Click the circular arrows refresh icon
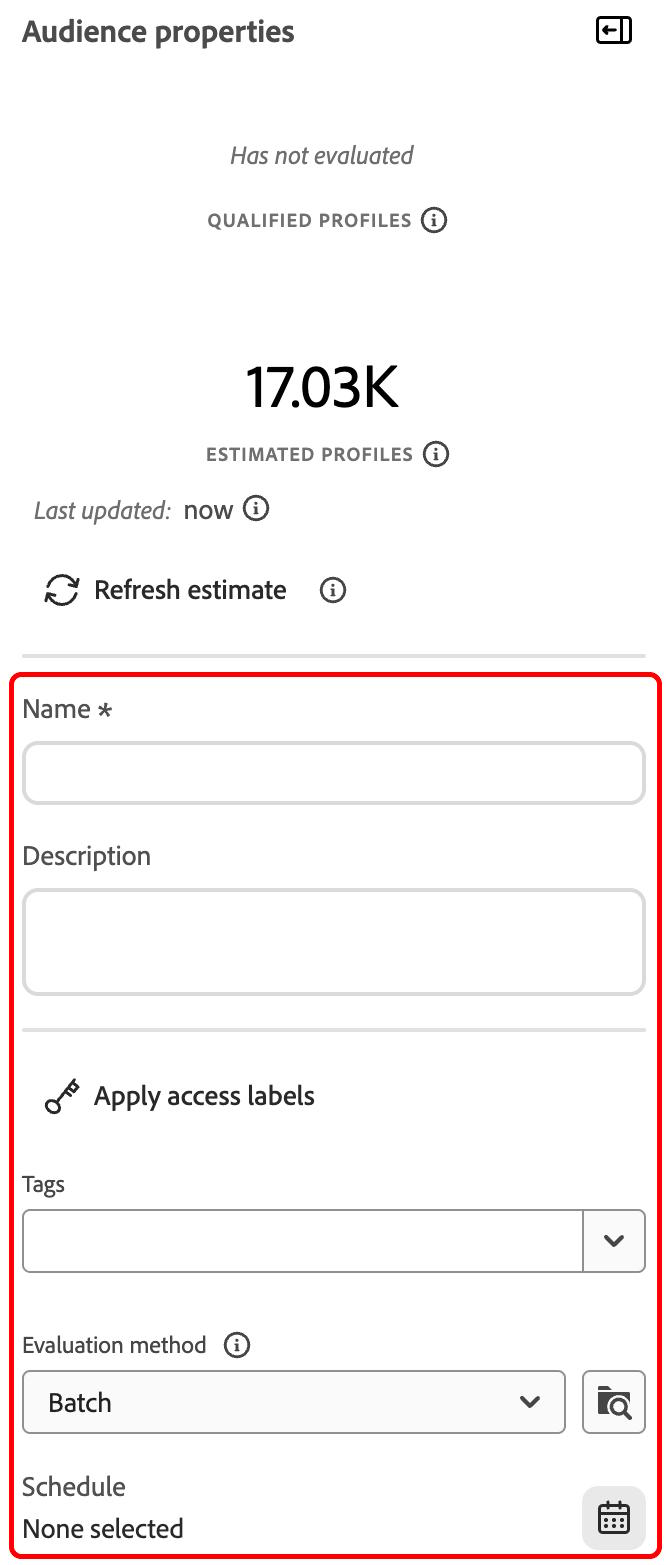666x1565 pixels. [62, 590]
